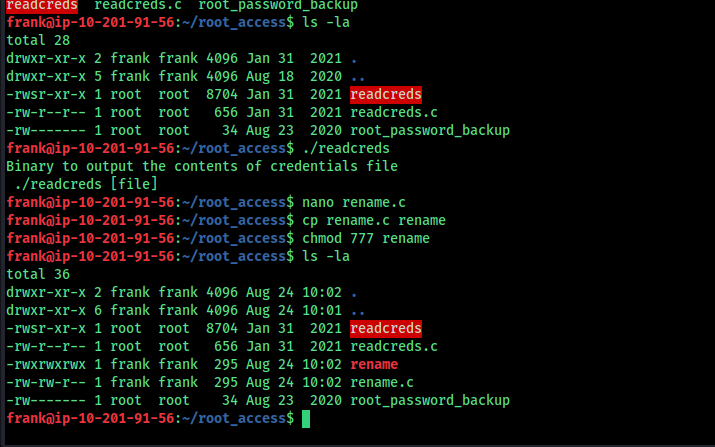The width and height of the screenshot is (715, 447).
Task: Click the green cursor block at prompt
Action: 306,419
